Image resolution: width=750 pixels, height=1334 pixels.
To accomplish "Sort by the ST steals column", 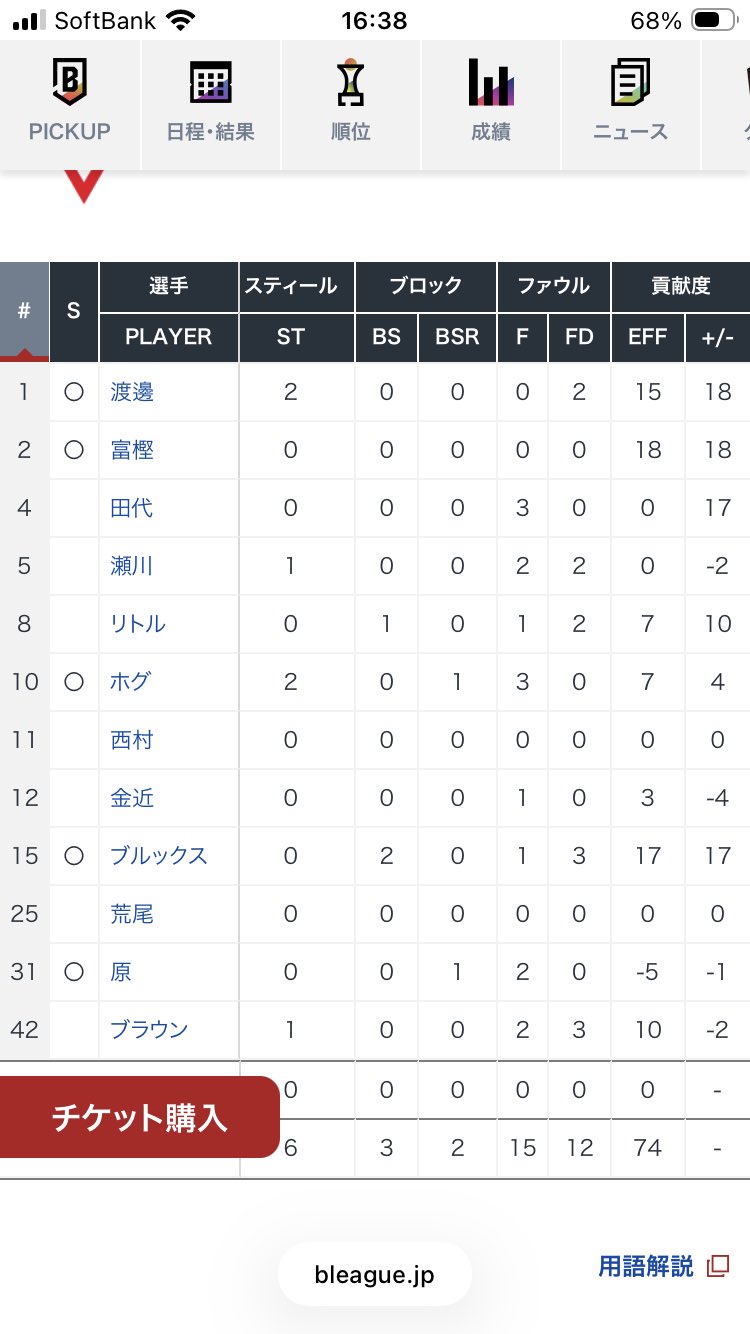I will click(291, 337).
